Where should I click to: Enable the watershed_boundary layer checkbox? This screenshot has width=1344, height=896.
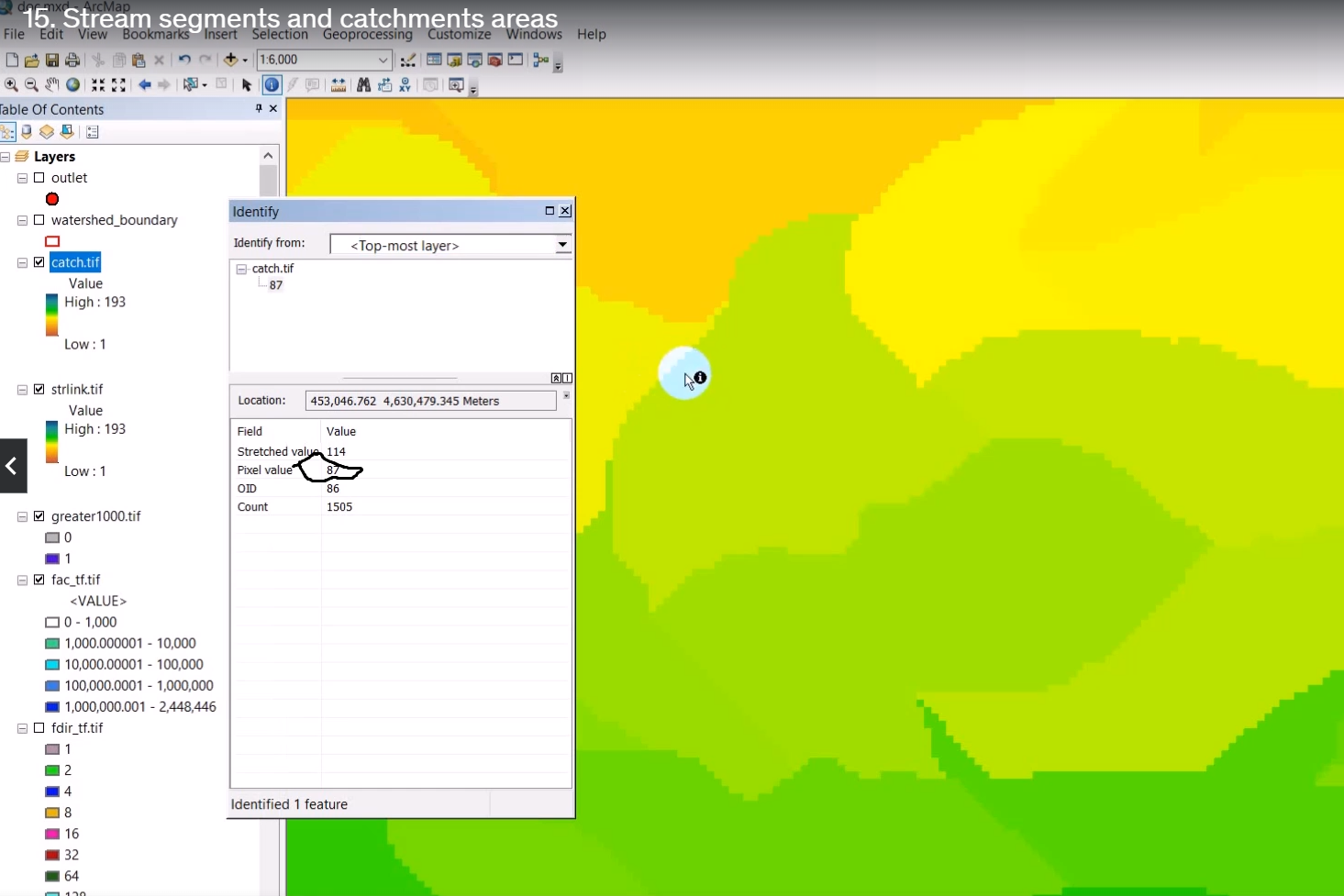[x=39, y=220]
